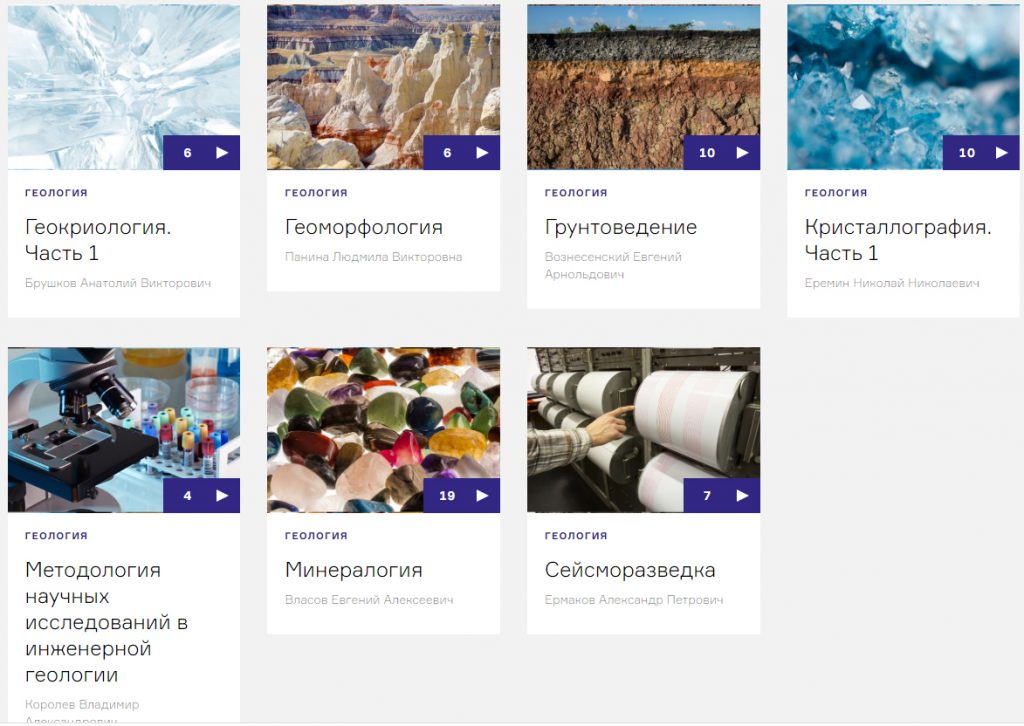
Task: Open the Геоморфология course title
Action: coord(364,227)
